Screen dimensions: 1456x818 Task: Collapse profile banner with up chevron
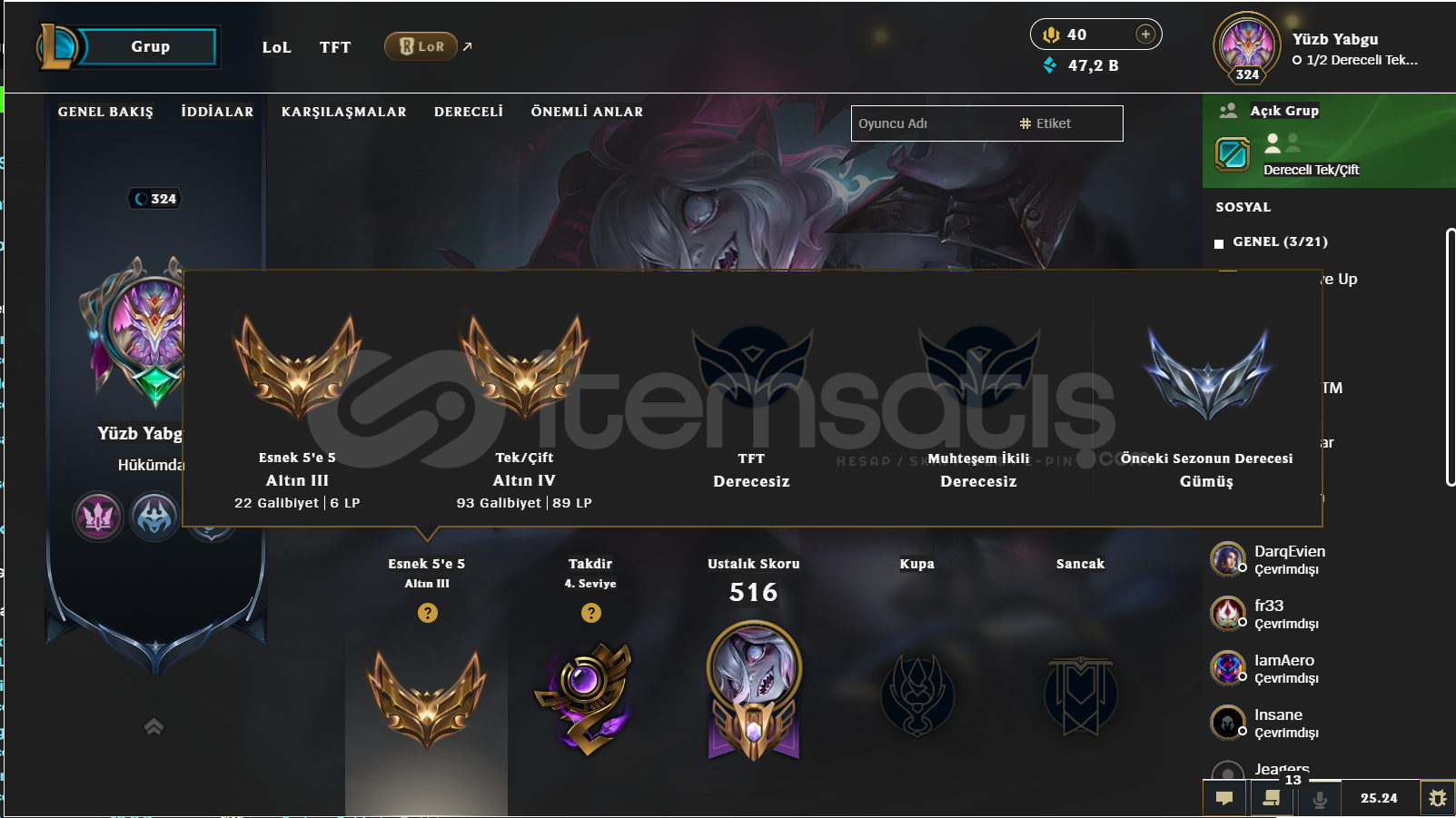pyautogui.click(x=154, y=725)
